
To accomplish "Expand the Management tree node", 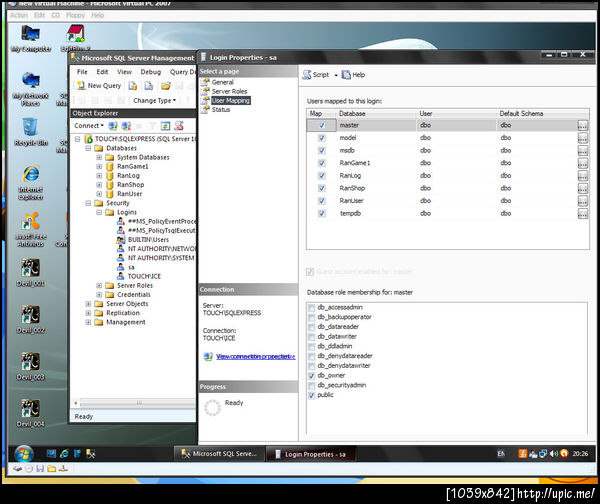I will [88, 322].
